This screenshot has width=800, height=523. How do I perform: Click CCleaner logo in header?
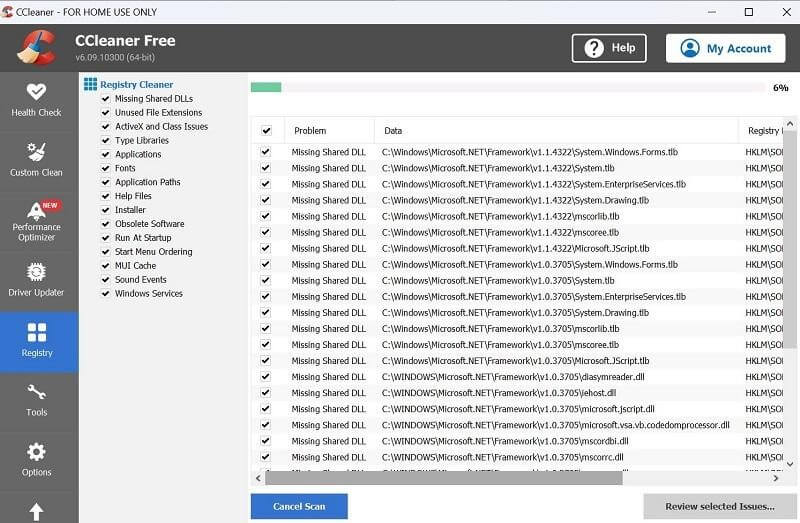[x=37, y=47]
